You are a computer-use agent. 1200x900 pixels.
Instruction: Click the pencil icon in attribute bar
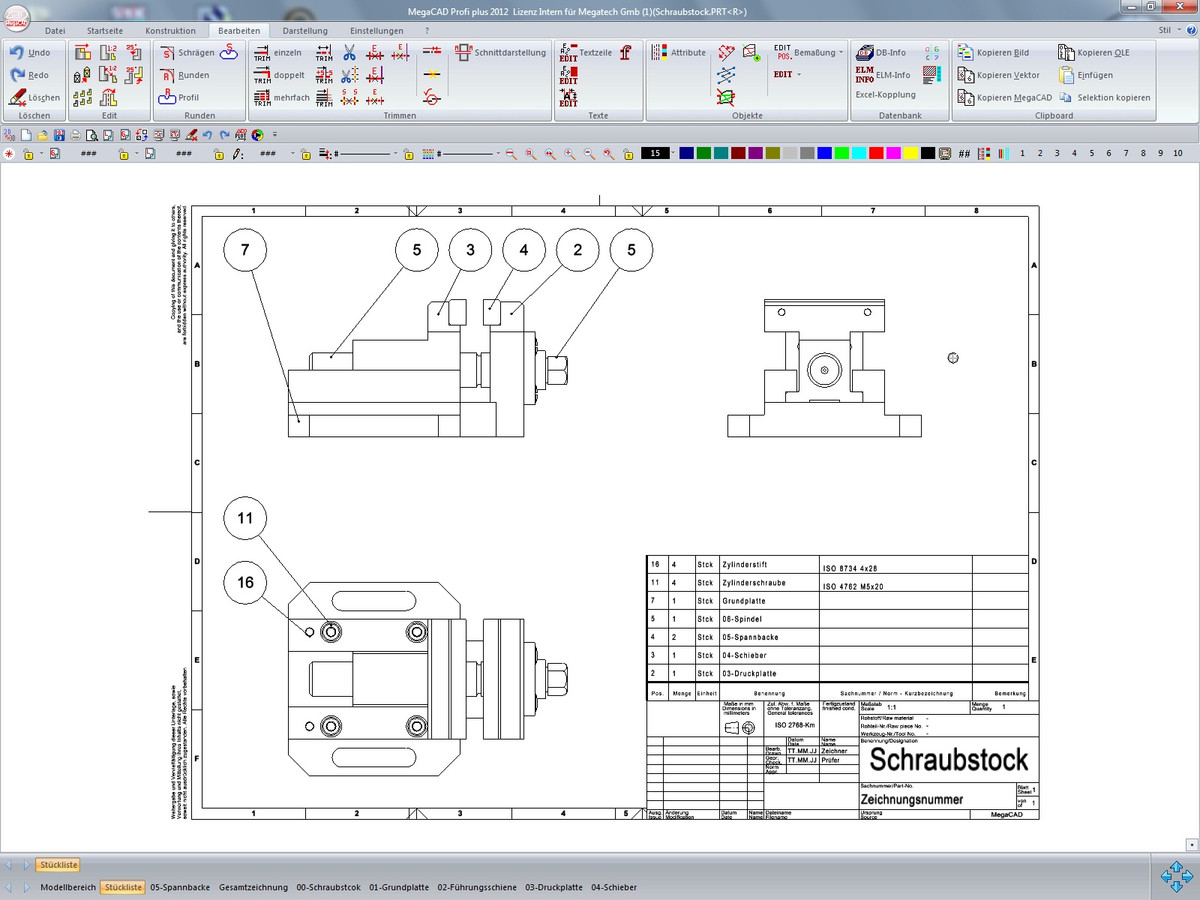pyautogui.click(x=237, y=154)
